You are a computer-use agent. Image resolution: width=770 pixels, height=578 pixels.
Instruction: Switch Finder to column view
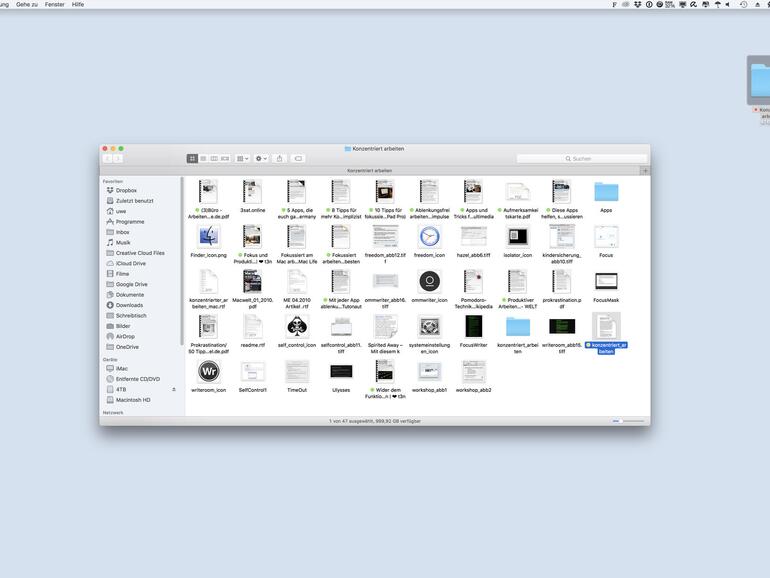pos(214,158)
